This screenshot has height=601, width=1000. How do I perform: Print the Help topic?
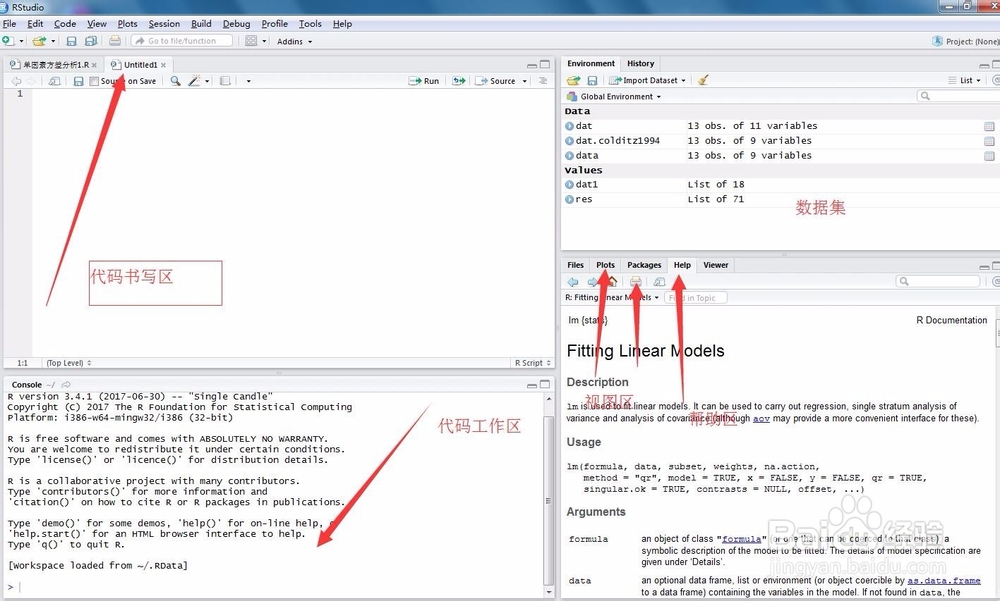(x=636, y=281)
